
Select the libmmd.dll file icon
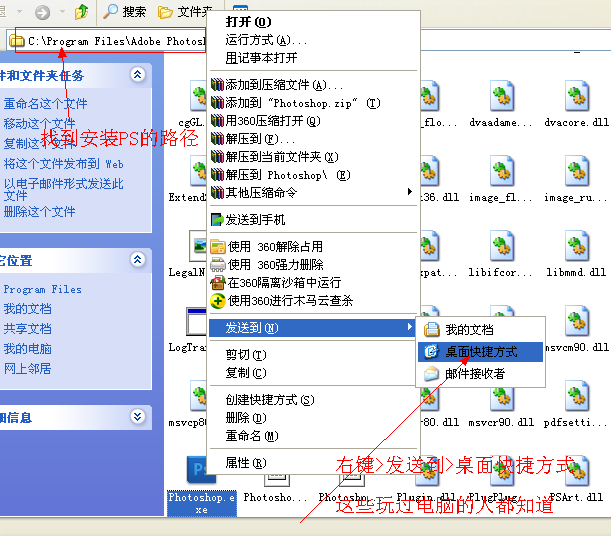point(576,246)
